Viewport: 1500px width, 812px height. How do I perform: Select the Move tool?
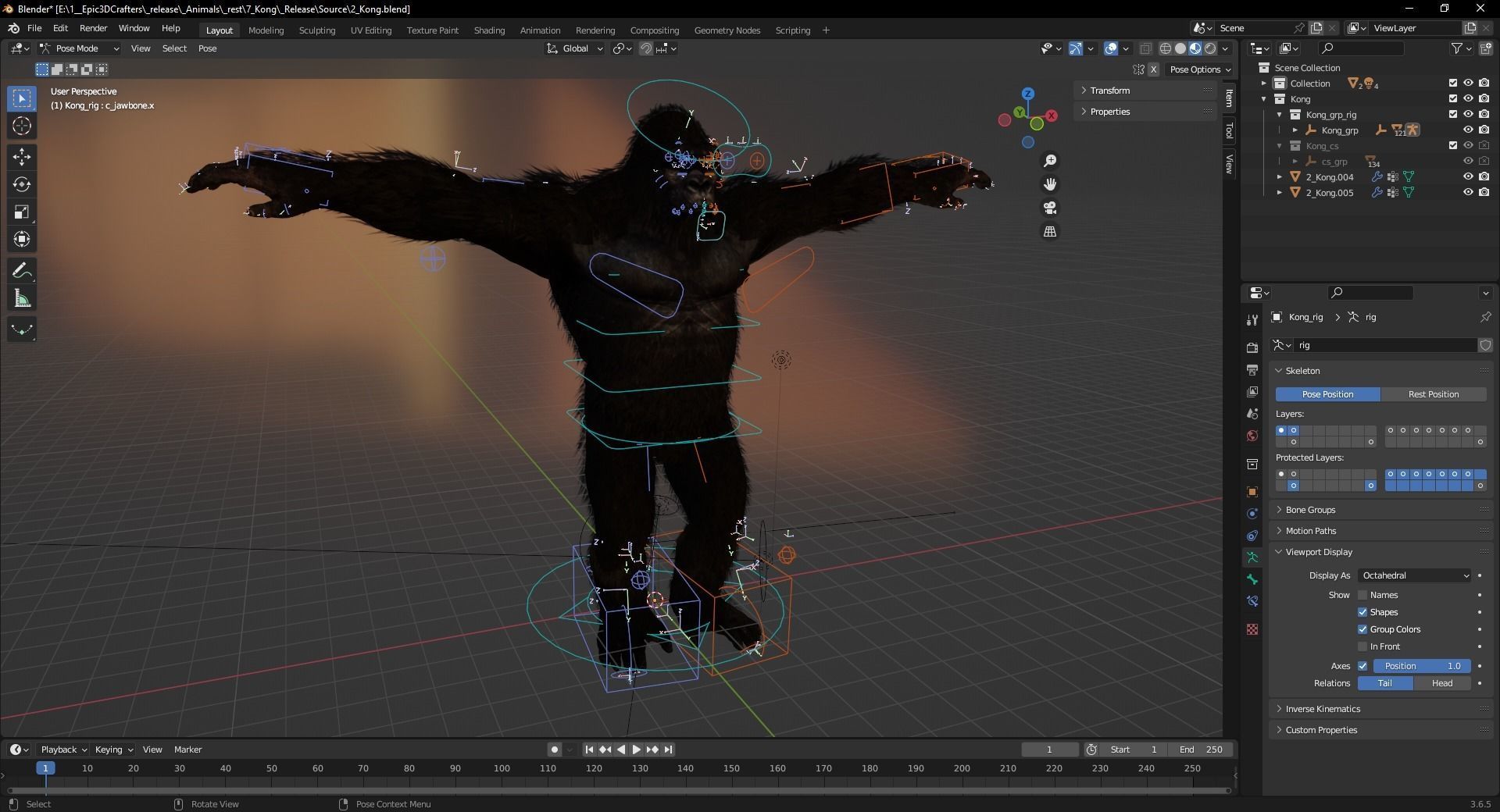pyautogui.click(x=22, y=157)
